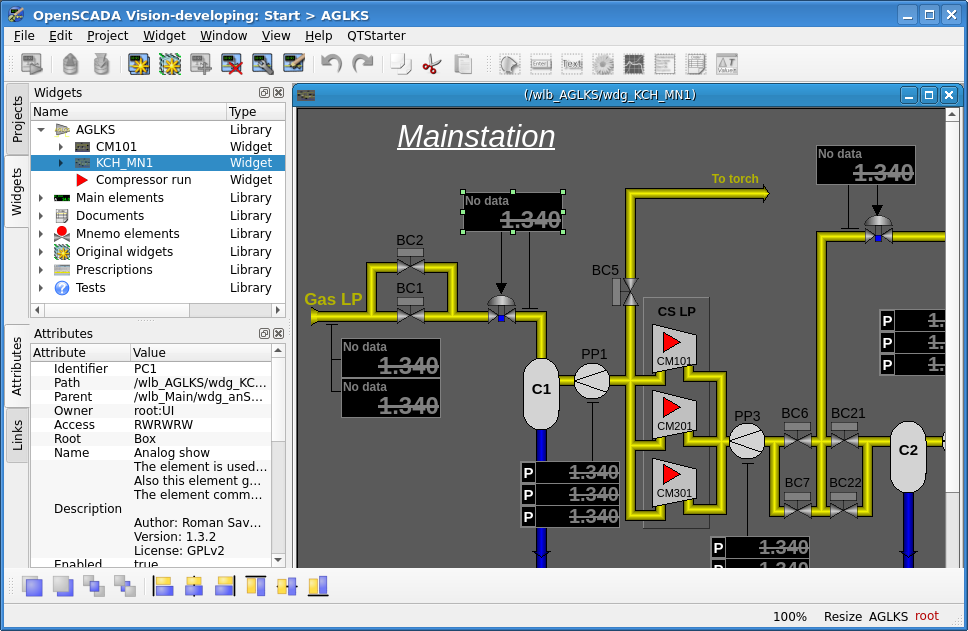Open the QTStarter menu

(x=376, y=35)
